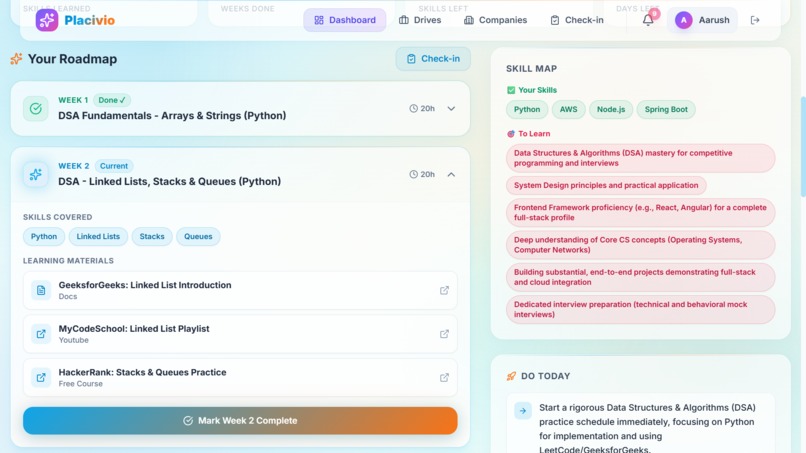This screenshot has height=453, width=806.
Task: Click the rocket icon next to Do Today
Action: (511, 376)
